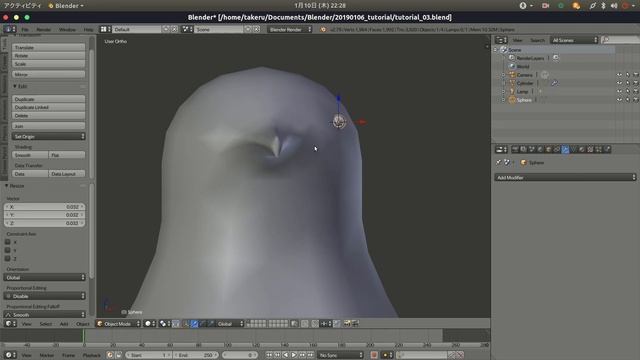Open the Texture properties tab
The image size is (640, 360).
[590, 149]
